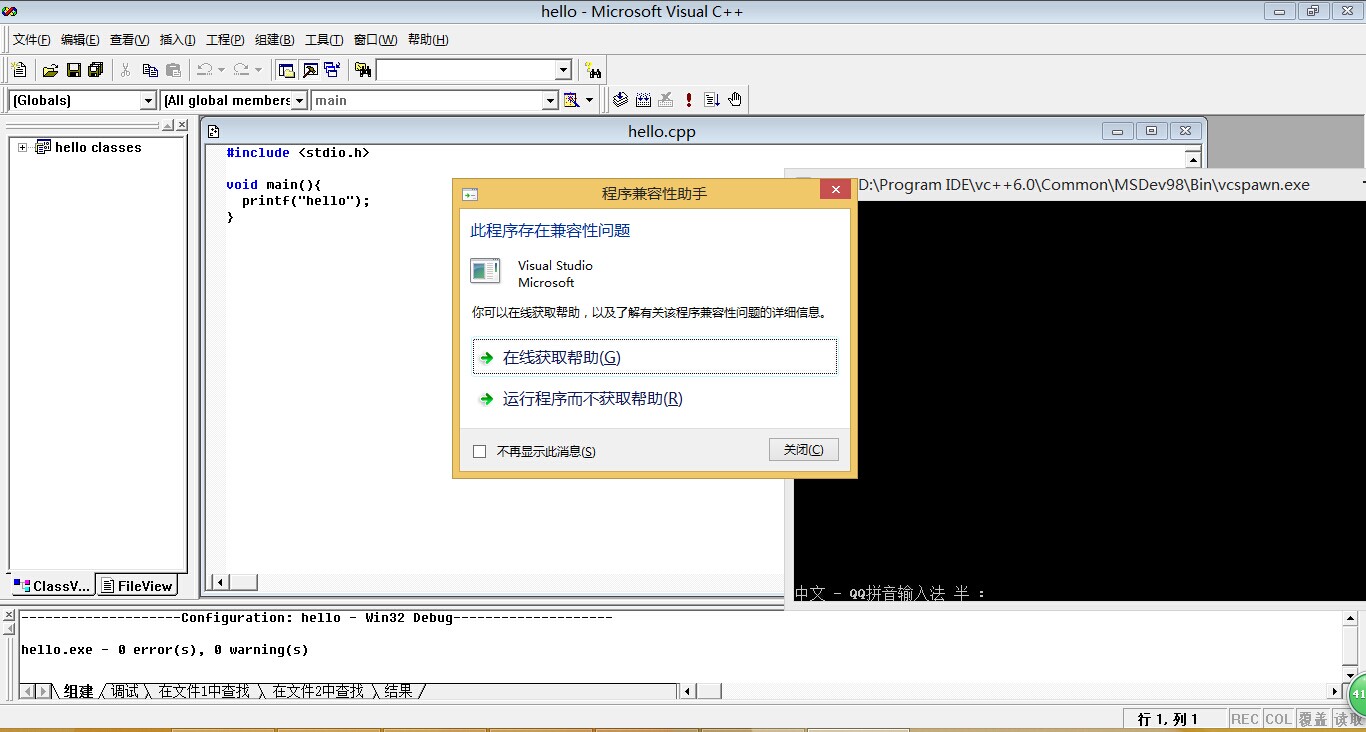Open the 工程(P) menu

pos(225,40)
